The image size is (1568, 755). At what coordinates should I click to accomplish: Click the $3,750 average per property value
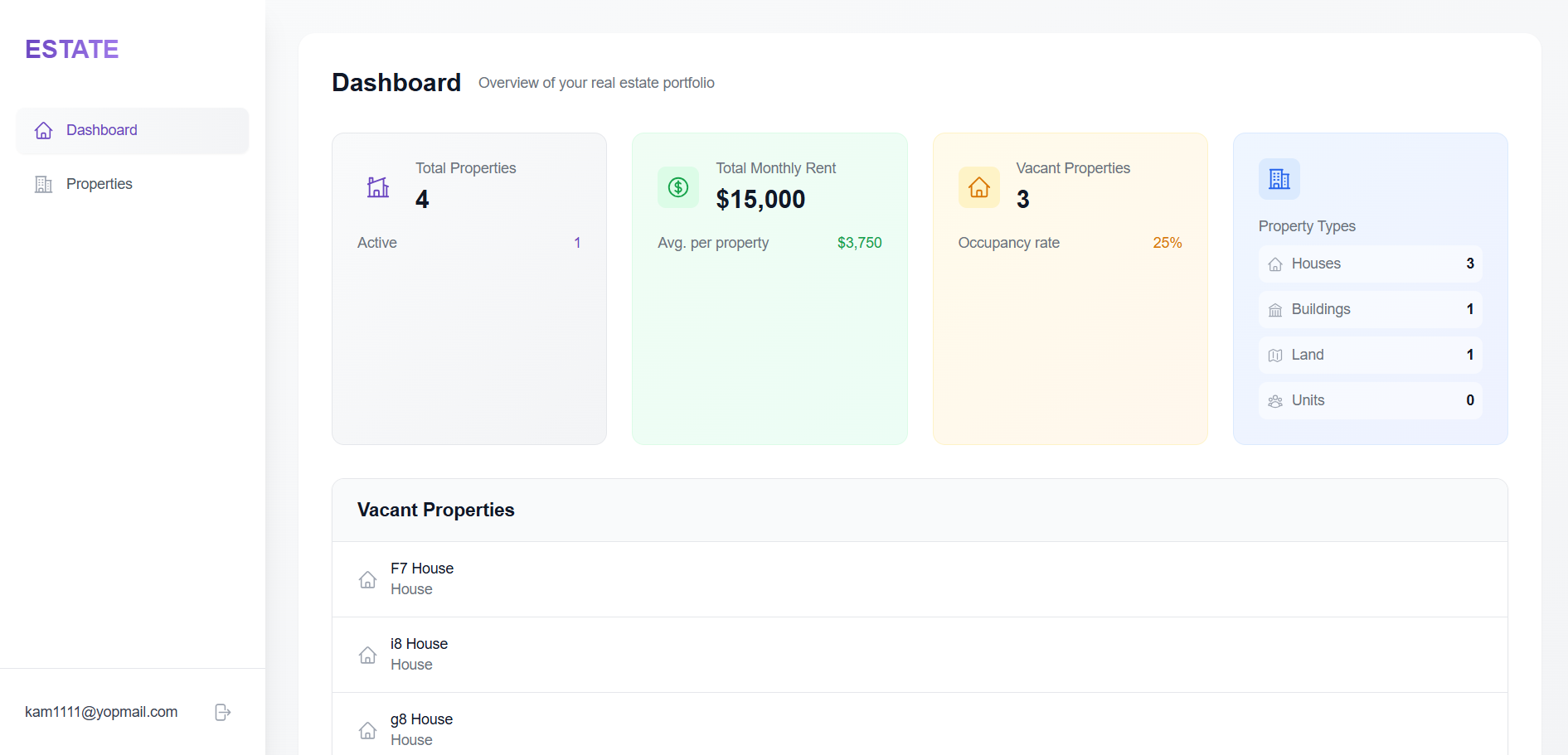(x=859, y=243)
